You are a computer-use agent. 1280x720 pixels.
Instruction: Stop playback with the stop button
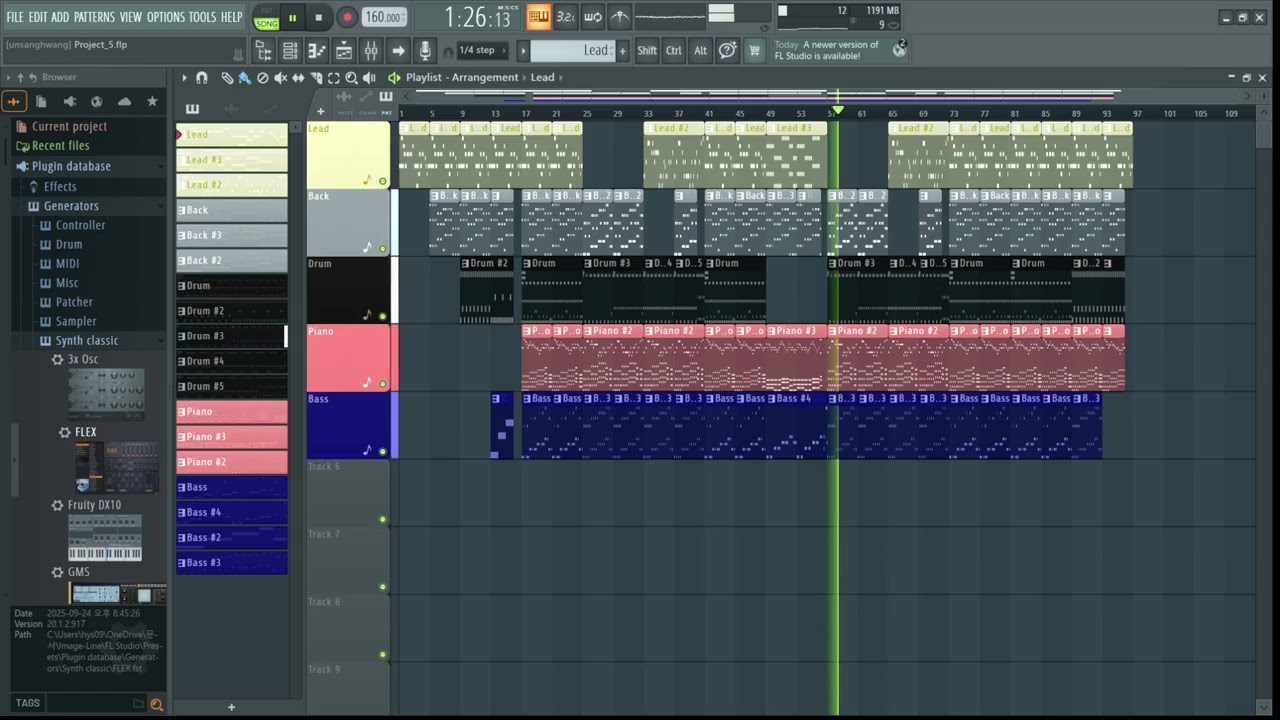319,17
